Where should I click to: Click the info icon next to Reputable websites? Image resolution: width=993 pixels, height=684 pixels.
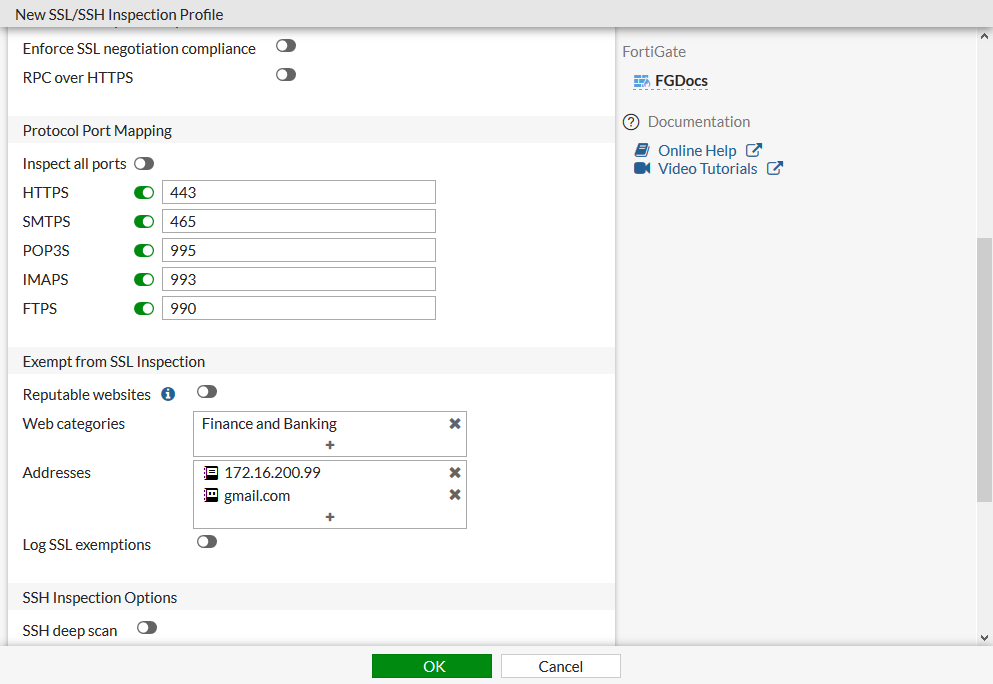(167, 394)
